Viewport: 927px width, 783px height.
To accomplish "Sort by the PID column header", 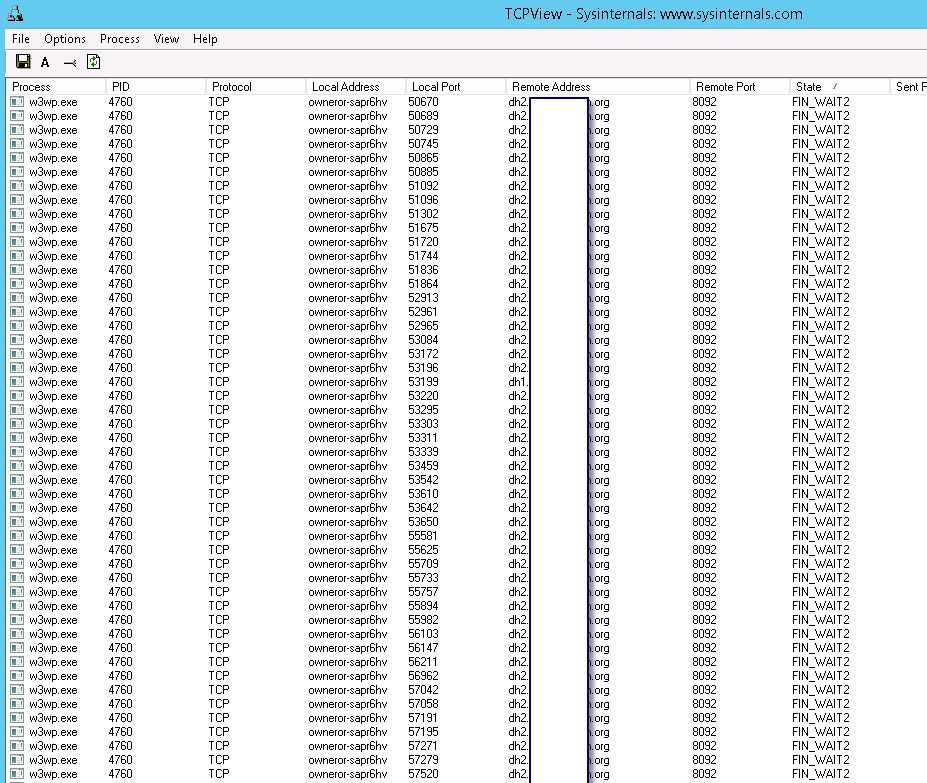I will pyautogui.click(x=155, y=87).
